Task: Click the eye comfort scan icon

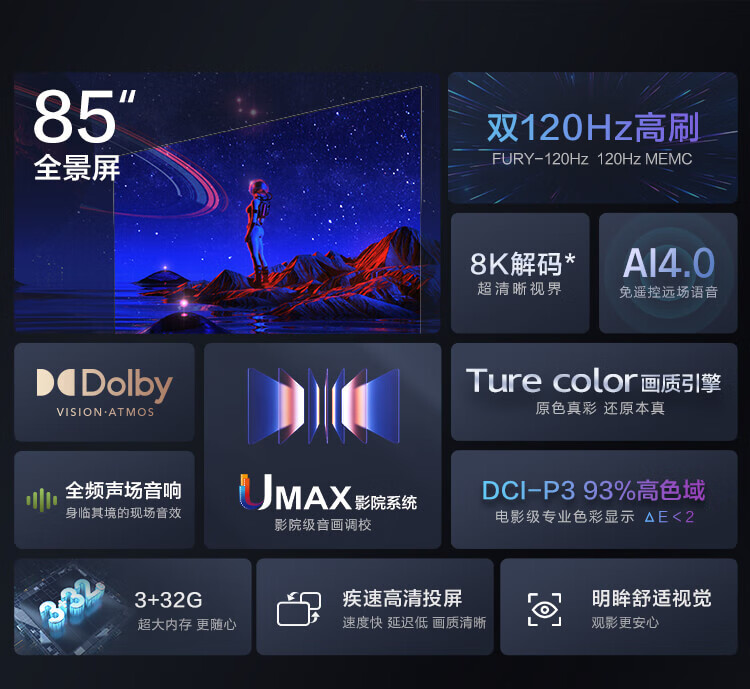Action: click(544, 609)
